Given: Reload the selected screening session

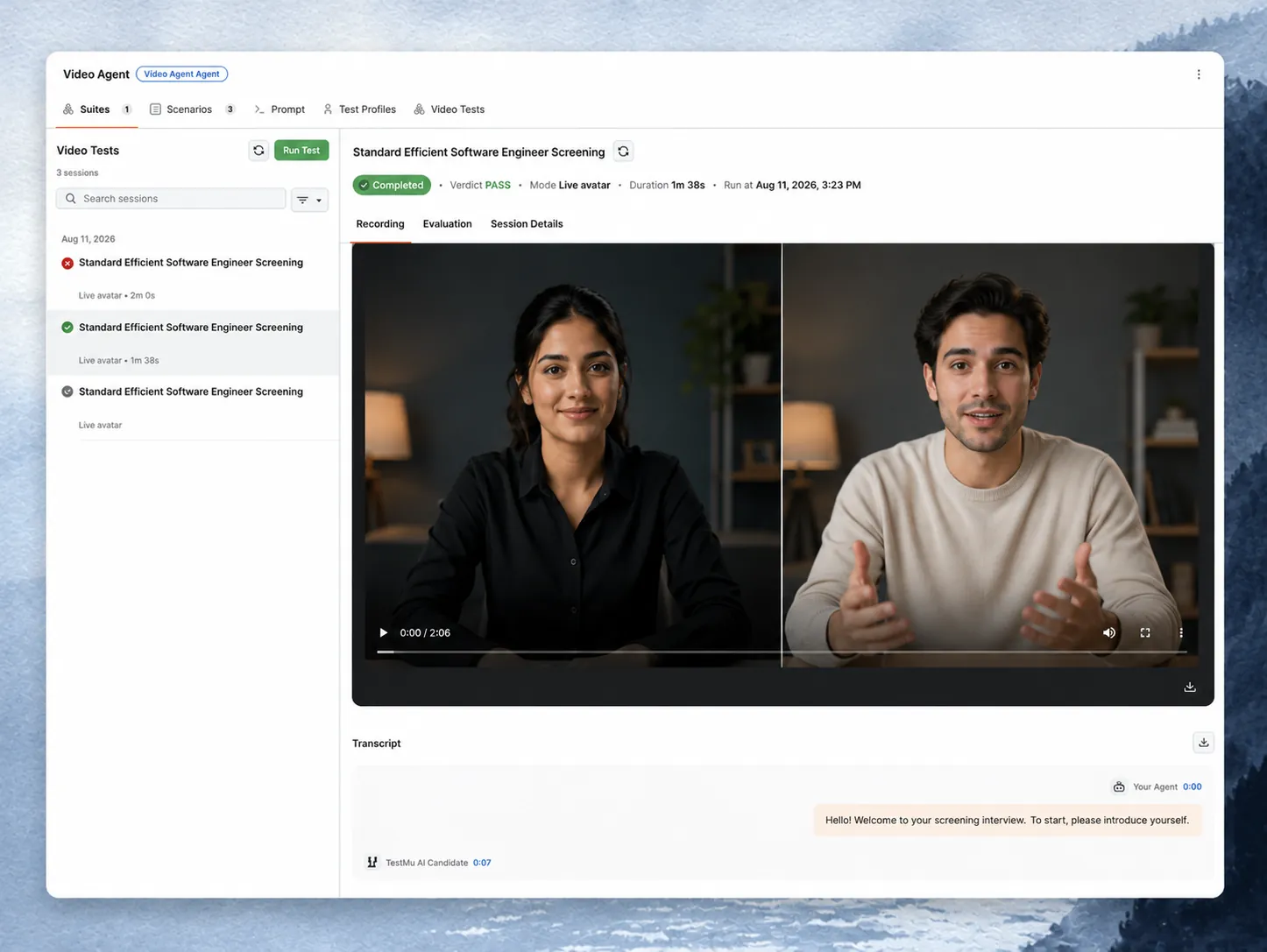Looking at the screenshot, I should point(623,152).
